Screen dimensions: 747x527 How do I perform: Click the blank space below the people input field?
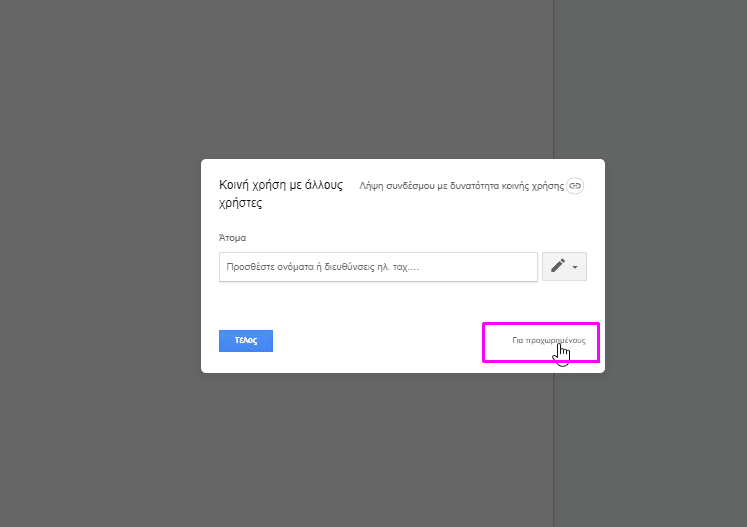point(378,303)
